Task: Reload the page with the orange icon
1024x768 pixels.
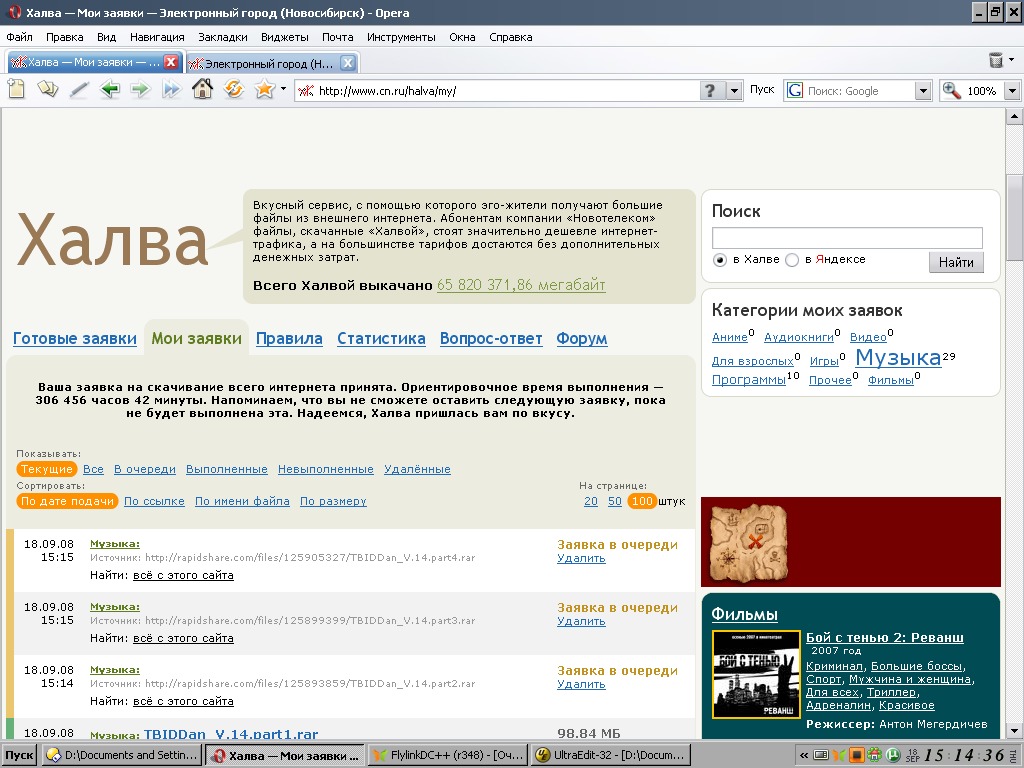Action: coord(234,89)
